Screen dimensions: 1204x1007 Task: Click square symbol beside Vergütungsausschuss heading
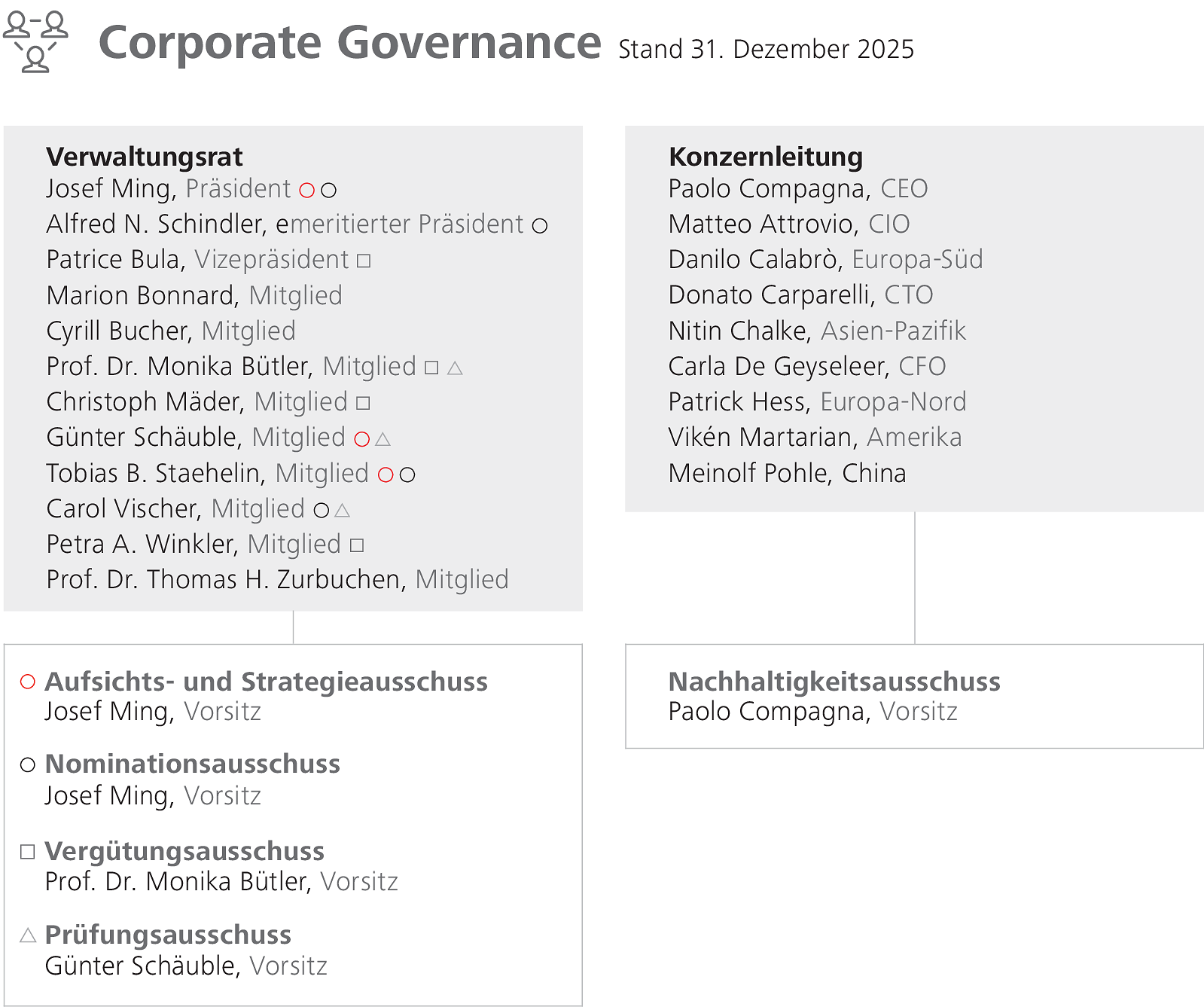click(28, 852)
